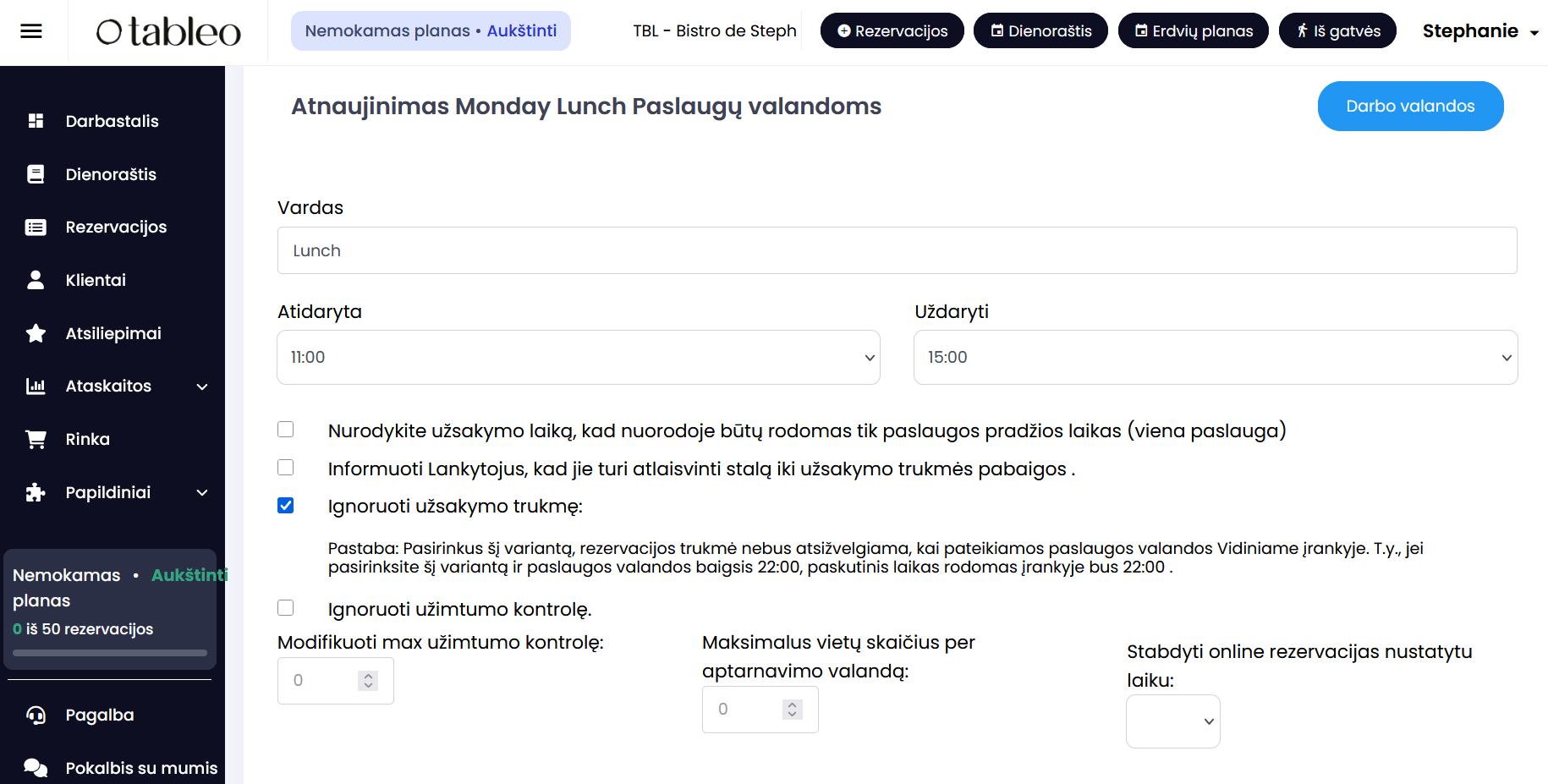Click the Darbo valandos button
Screen dimensions: 1548x784
pyautogui.click(x=1410, y=106)
